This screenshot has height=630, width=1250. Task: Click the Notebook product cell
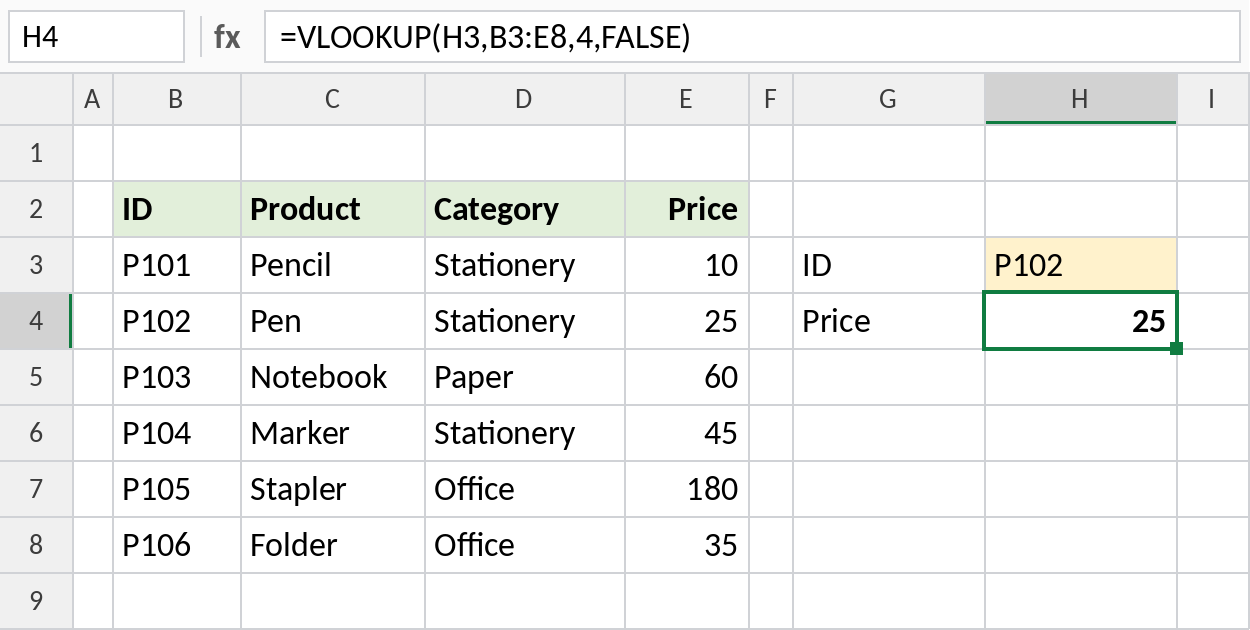(333, 377)
